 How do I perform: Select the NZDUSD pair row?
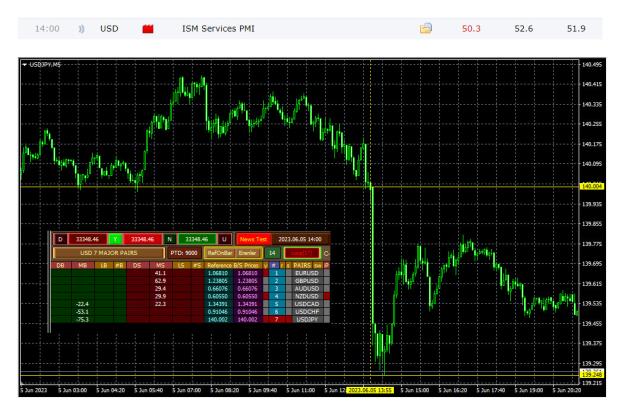pyautogui.click(x=307, y=296)
